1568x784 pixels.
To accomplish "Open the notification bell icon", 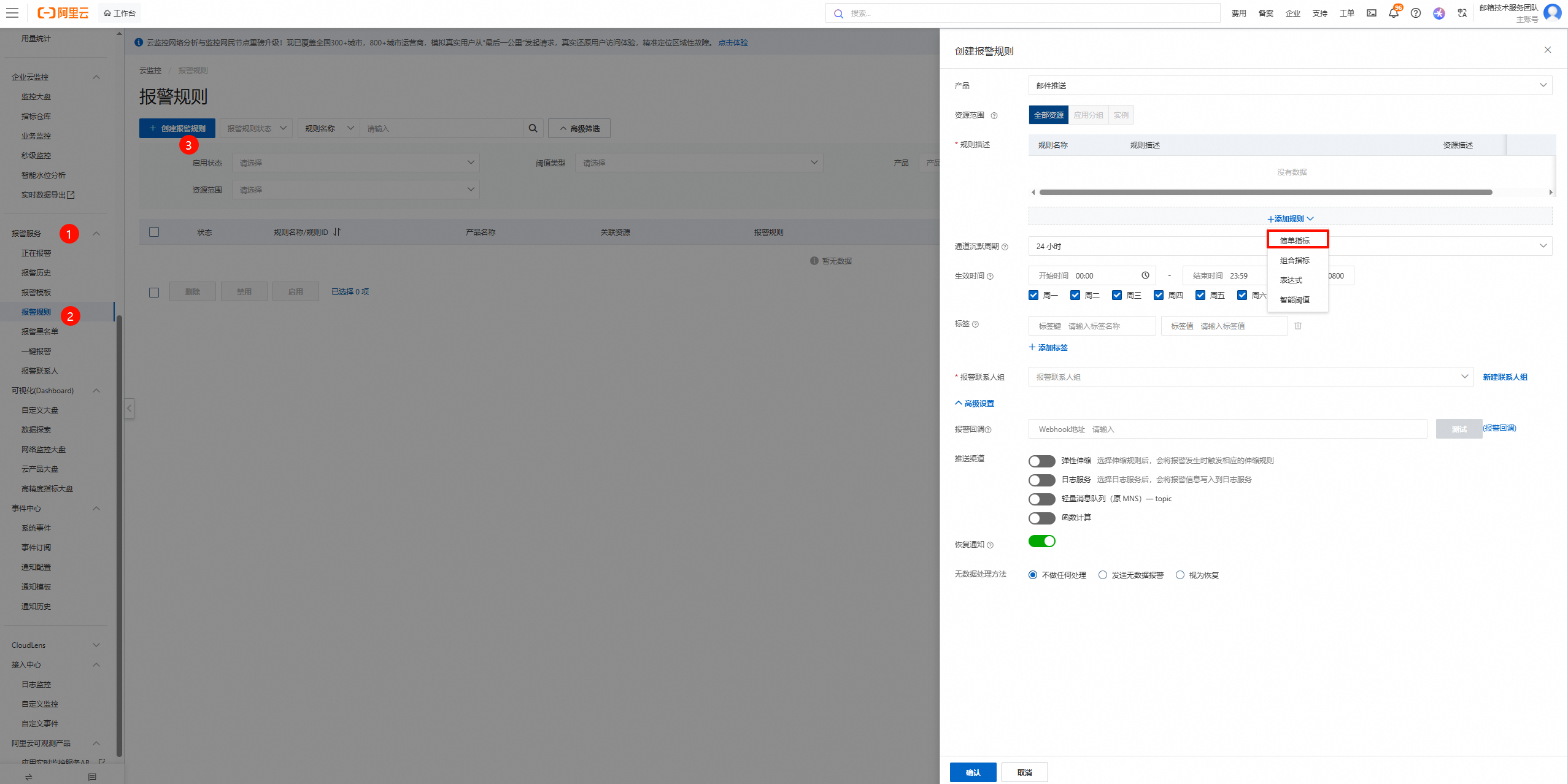I will click(x=1393, y=13).
